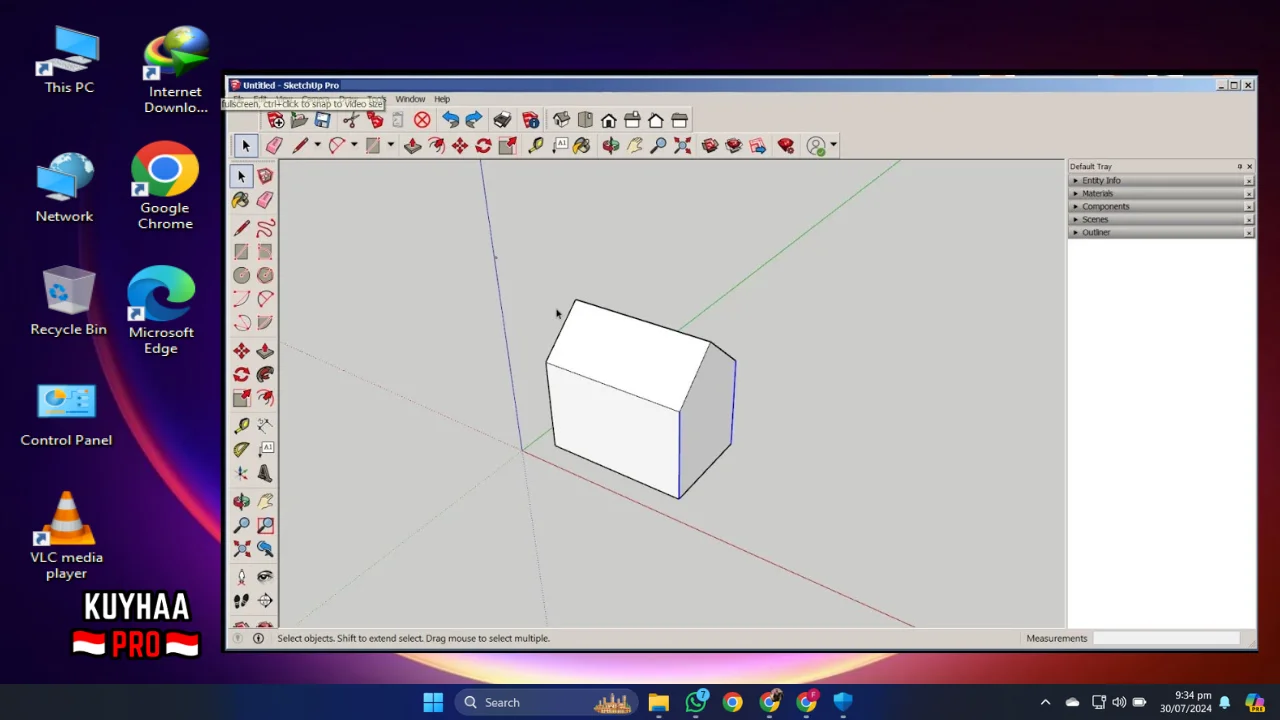
Task: Click the Windows Start button
Action: [433, 702]
